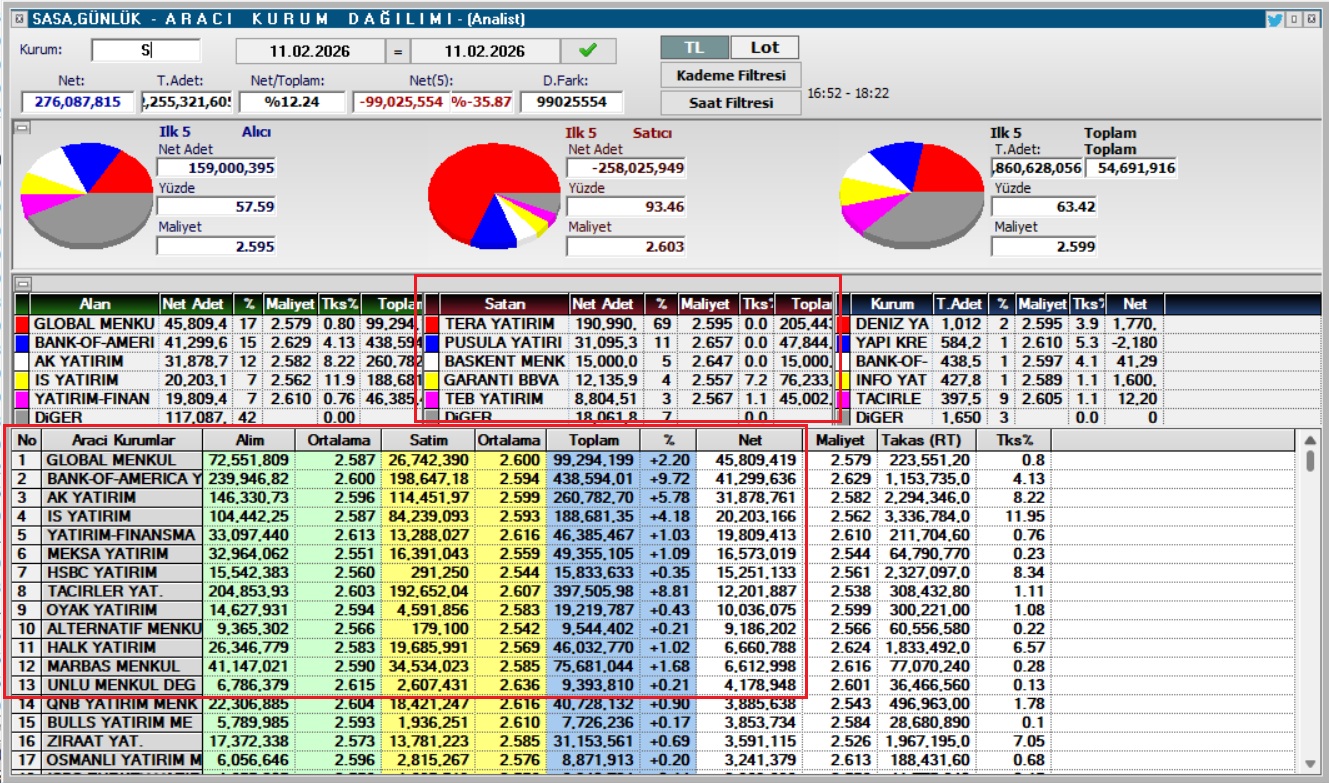1329x783 pixels.
Task: Click the Twitter bird icon in title bar
Action: click(1274, 19)
